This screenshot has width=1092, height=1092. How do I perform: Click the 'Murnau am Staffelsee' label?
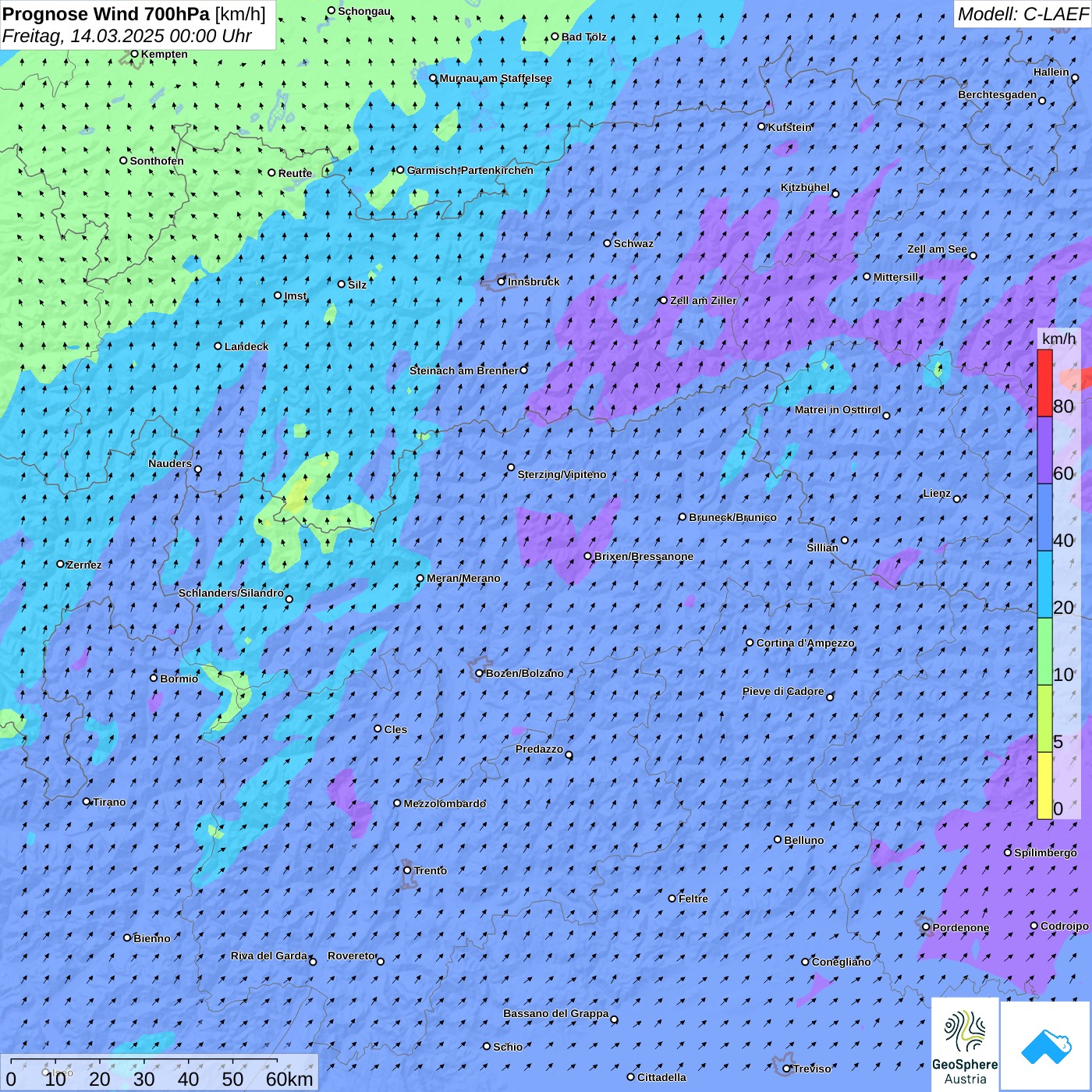[496, 78]
